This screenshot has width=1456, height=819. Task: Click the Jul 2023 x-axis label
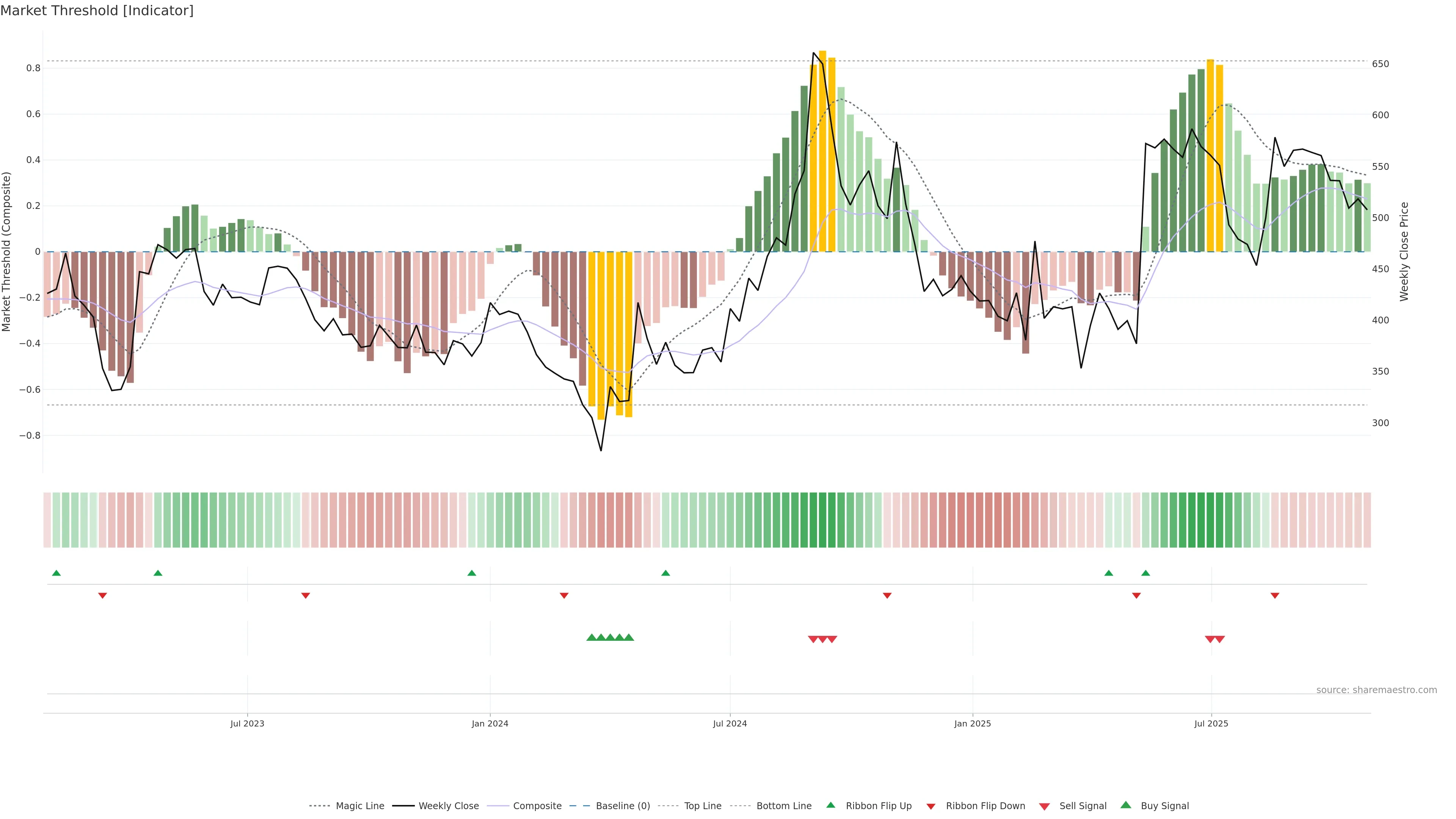pos(247,723)
